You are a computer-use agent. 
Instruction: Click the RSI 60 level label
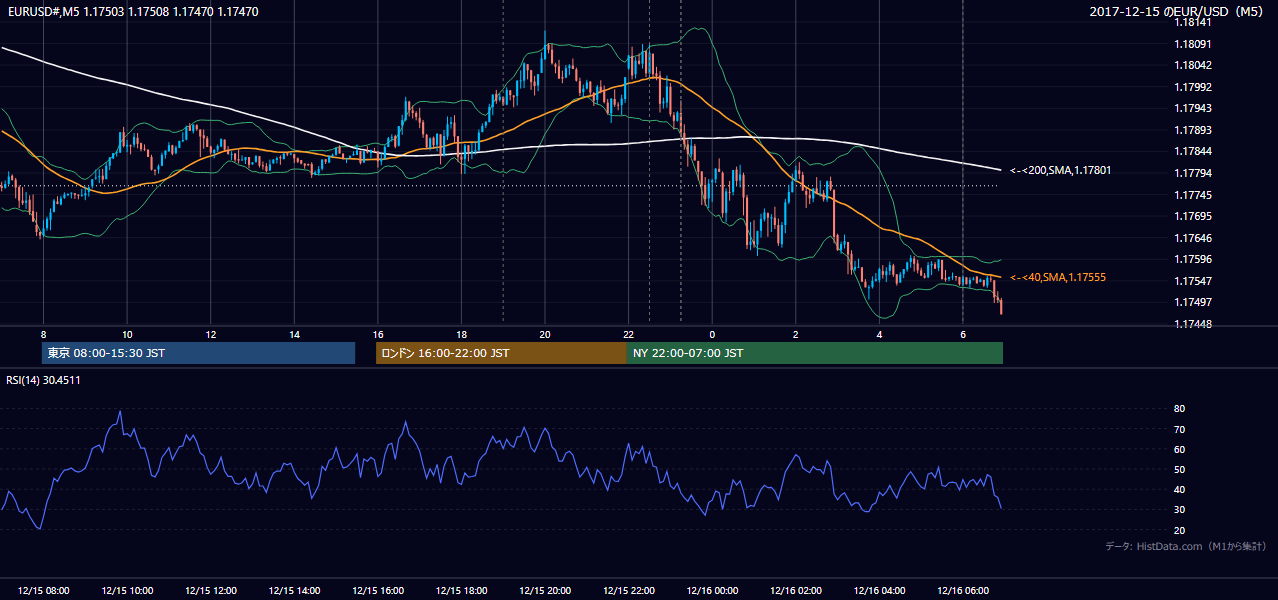point(1179,449)
